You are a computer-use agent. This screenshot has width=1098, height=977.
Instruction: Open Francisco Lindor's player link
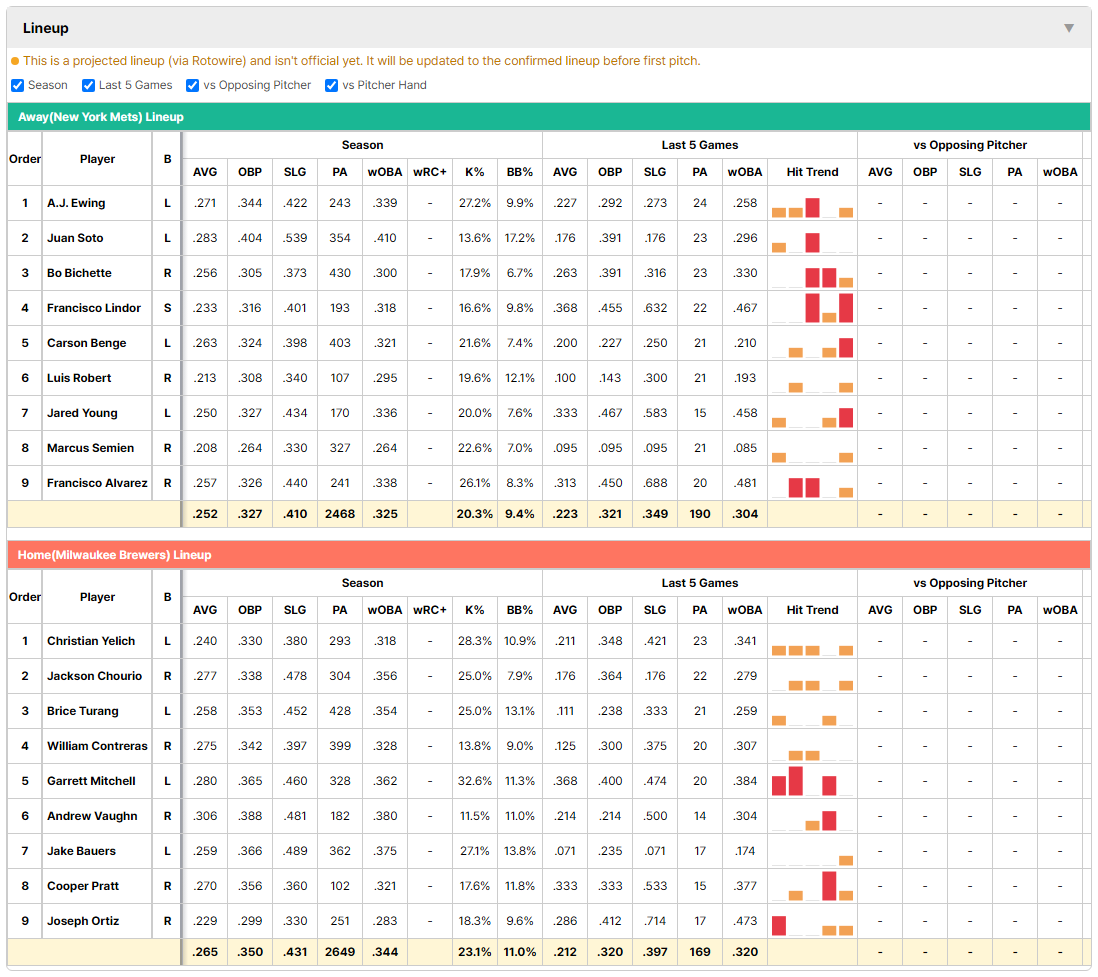click(94, 308)
